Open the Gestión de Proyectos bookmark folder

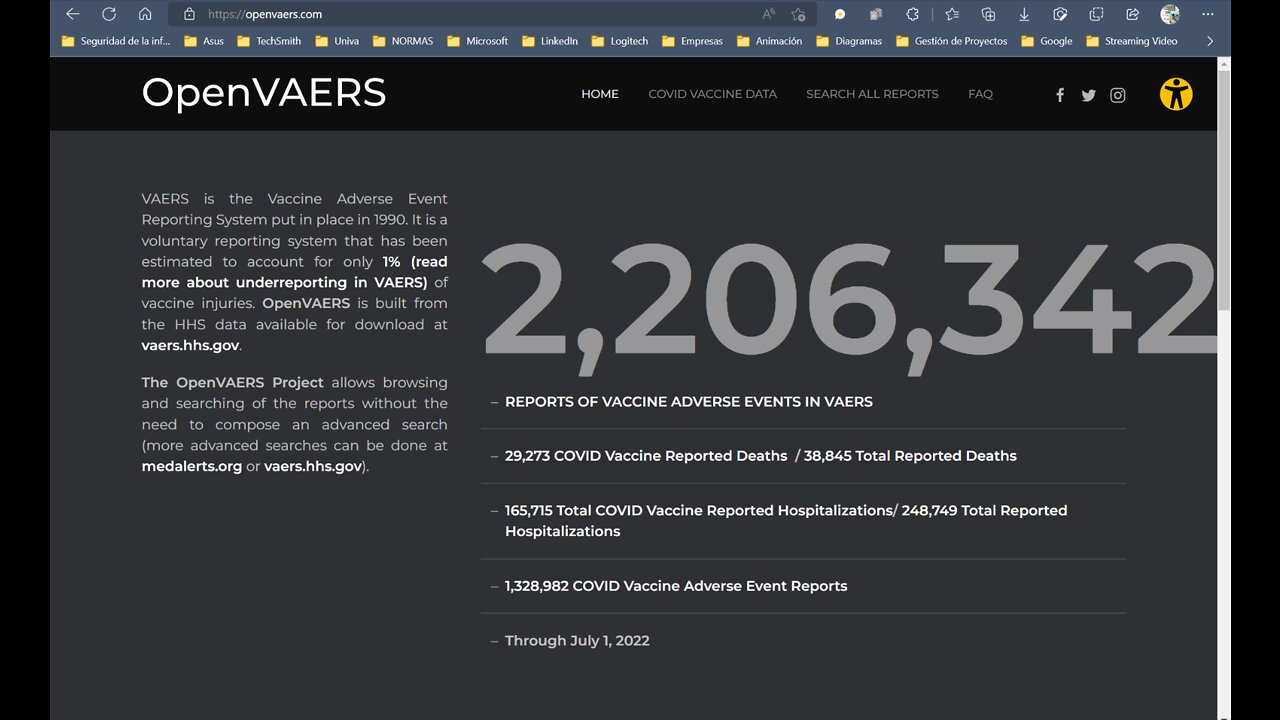point(952,41)
